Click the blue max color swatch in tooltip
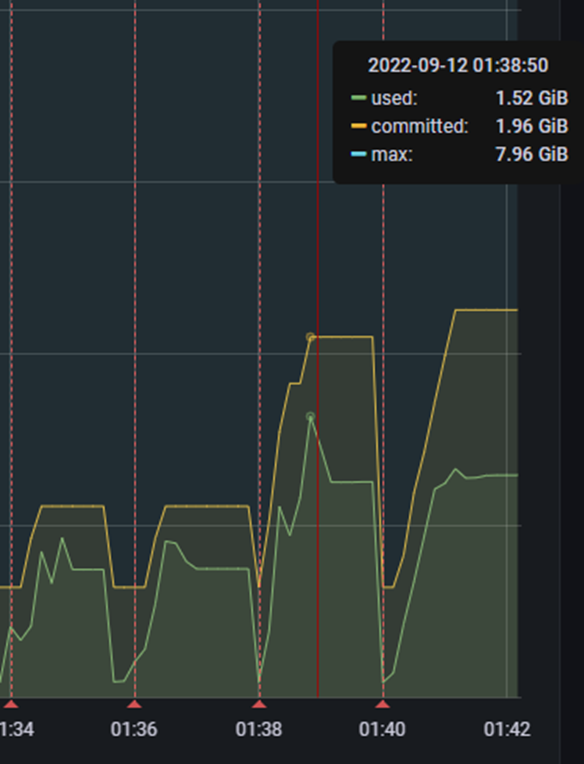This screenshot has width=584, height=764. coord(358,154)
